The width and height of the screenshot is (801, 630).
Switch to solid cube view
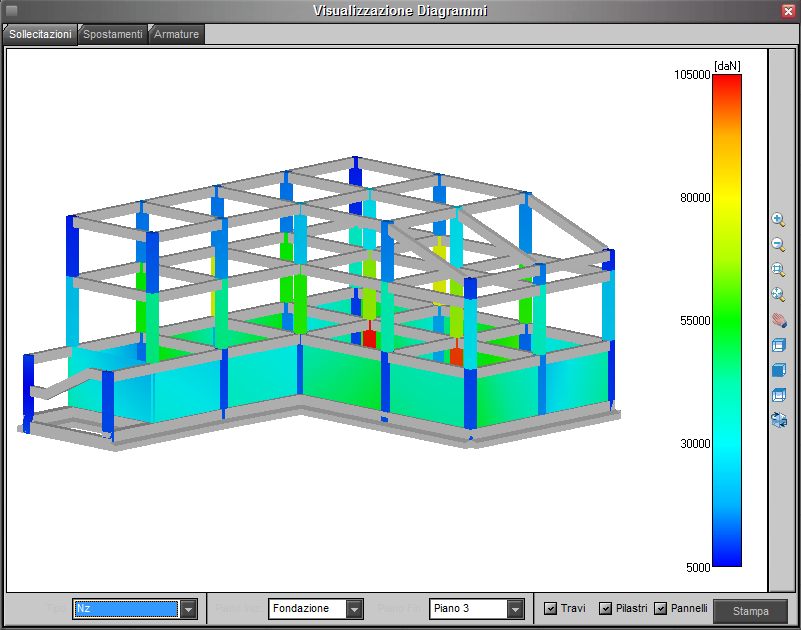(x=779, y=370)
